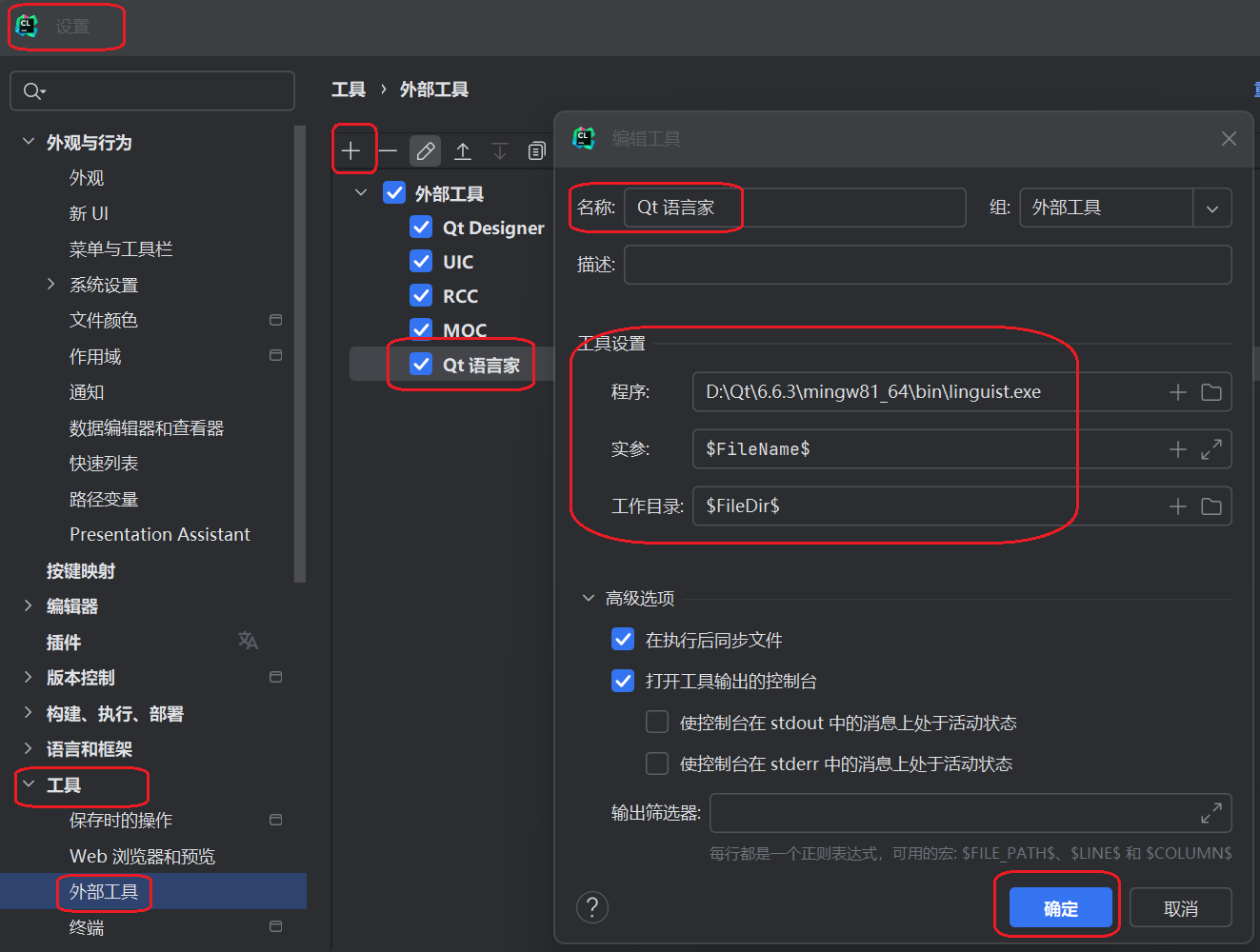Select 外部工具 in settings tree

[104, 891]
